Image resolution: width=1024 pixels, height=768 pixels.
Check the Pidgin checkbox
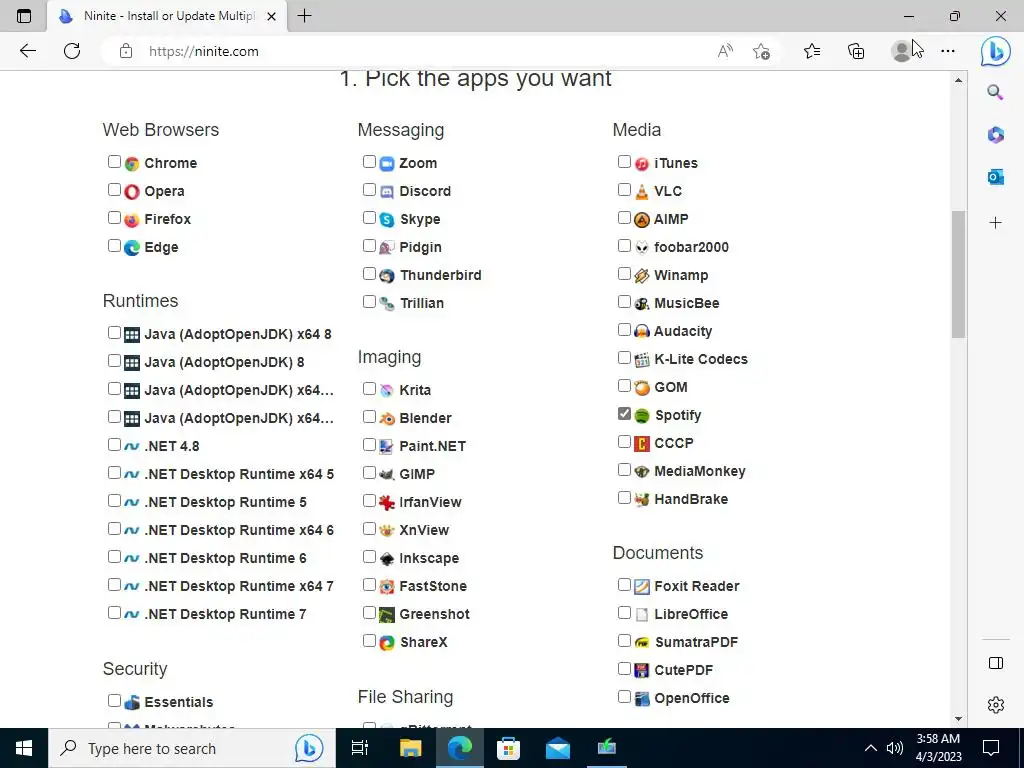369,246
